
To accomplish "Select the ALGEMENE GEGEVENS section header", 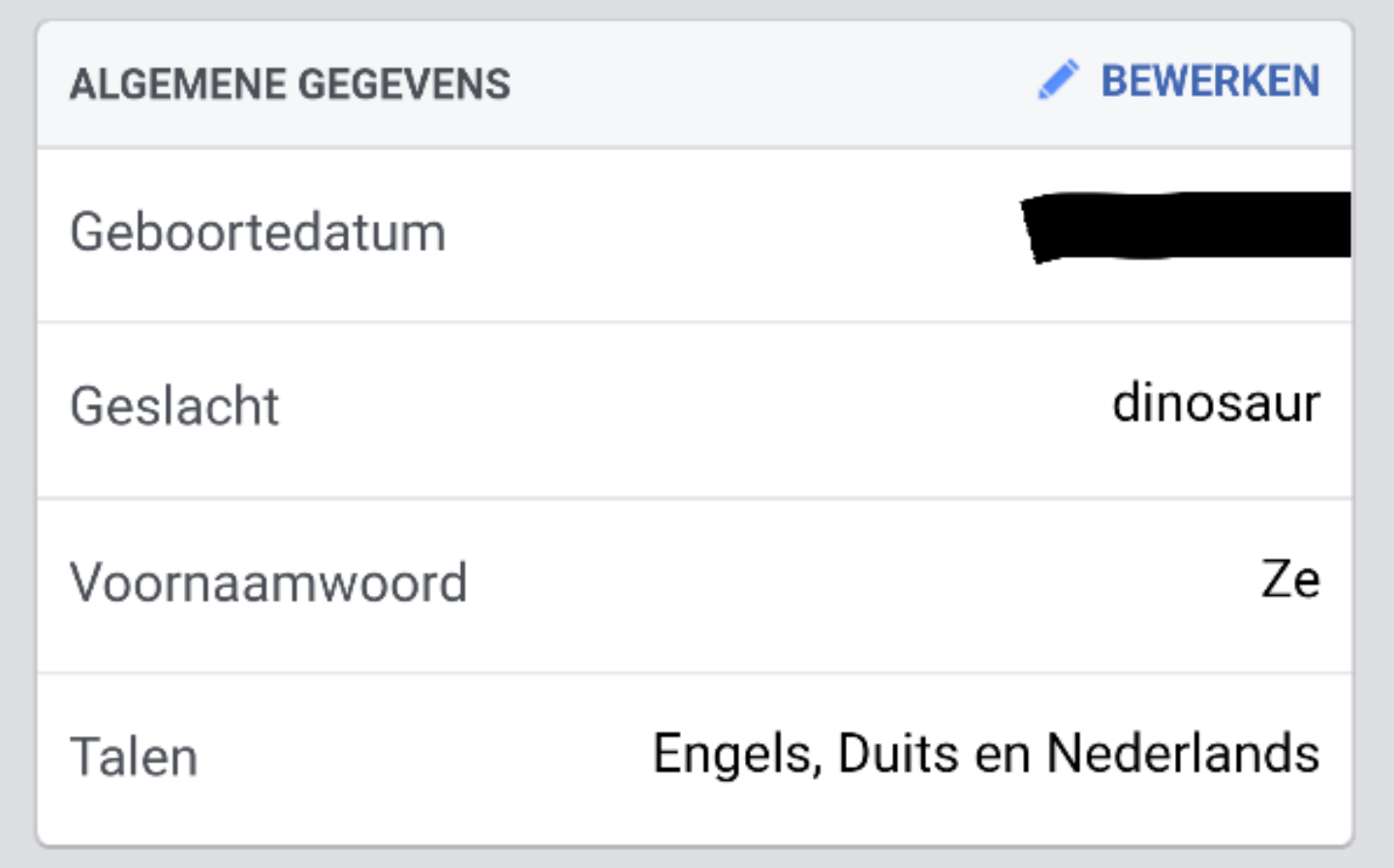I will [290, 84].
